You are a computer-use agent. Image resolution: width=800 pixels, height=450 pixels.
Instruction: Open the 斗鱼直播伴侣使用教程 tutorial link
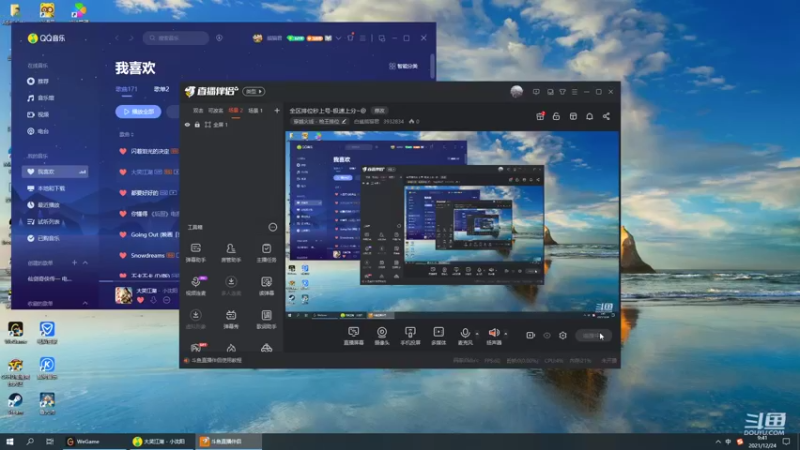(x=216, y=360)
